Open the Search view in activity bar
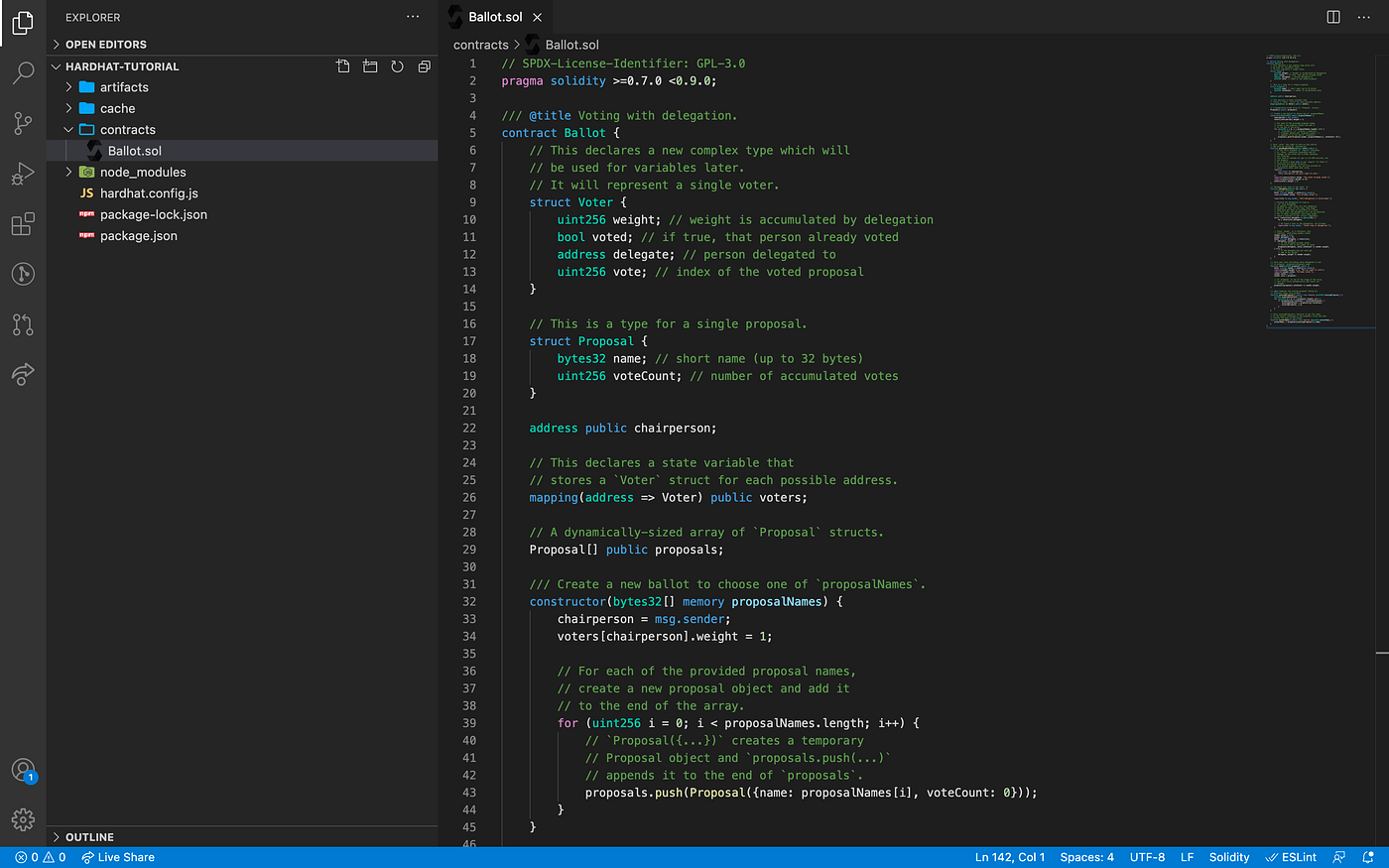The height and width of the screenshot is (868, 1389). [23, 72]
